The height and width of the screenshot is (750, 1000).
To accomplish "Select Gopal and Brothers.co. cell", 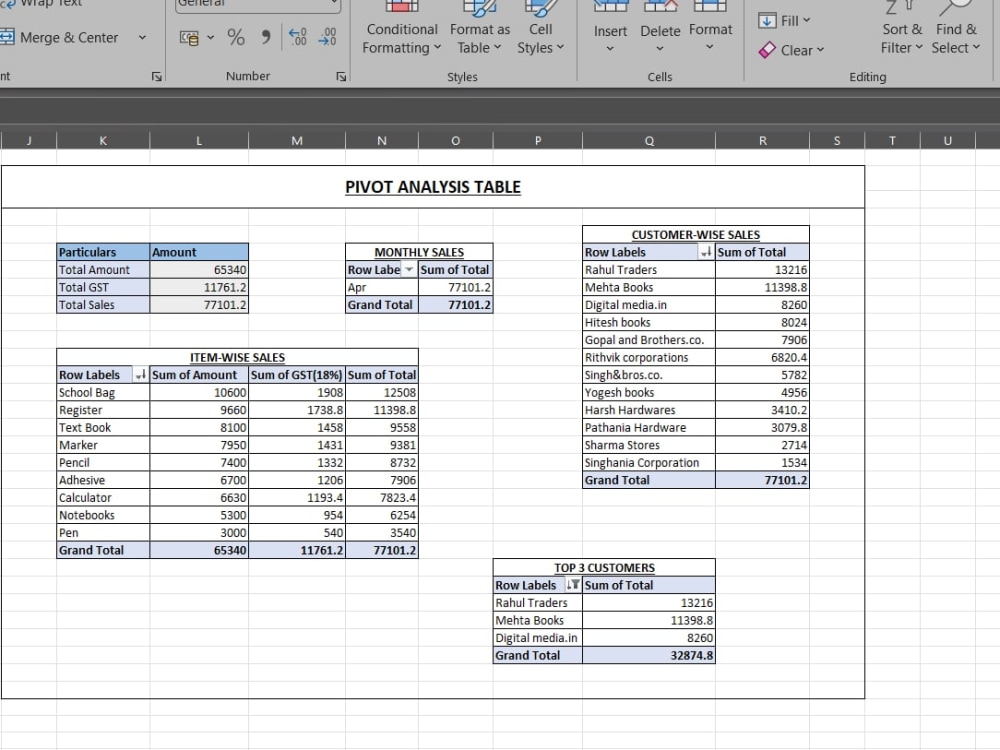I will click(649, 340).
